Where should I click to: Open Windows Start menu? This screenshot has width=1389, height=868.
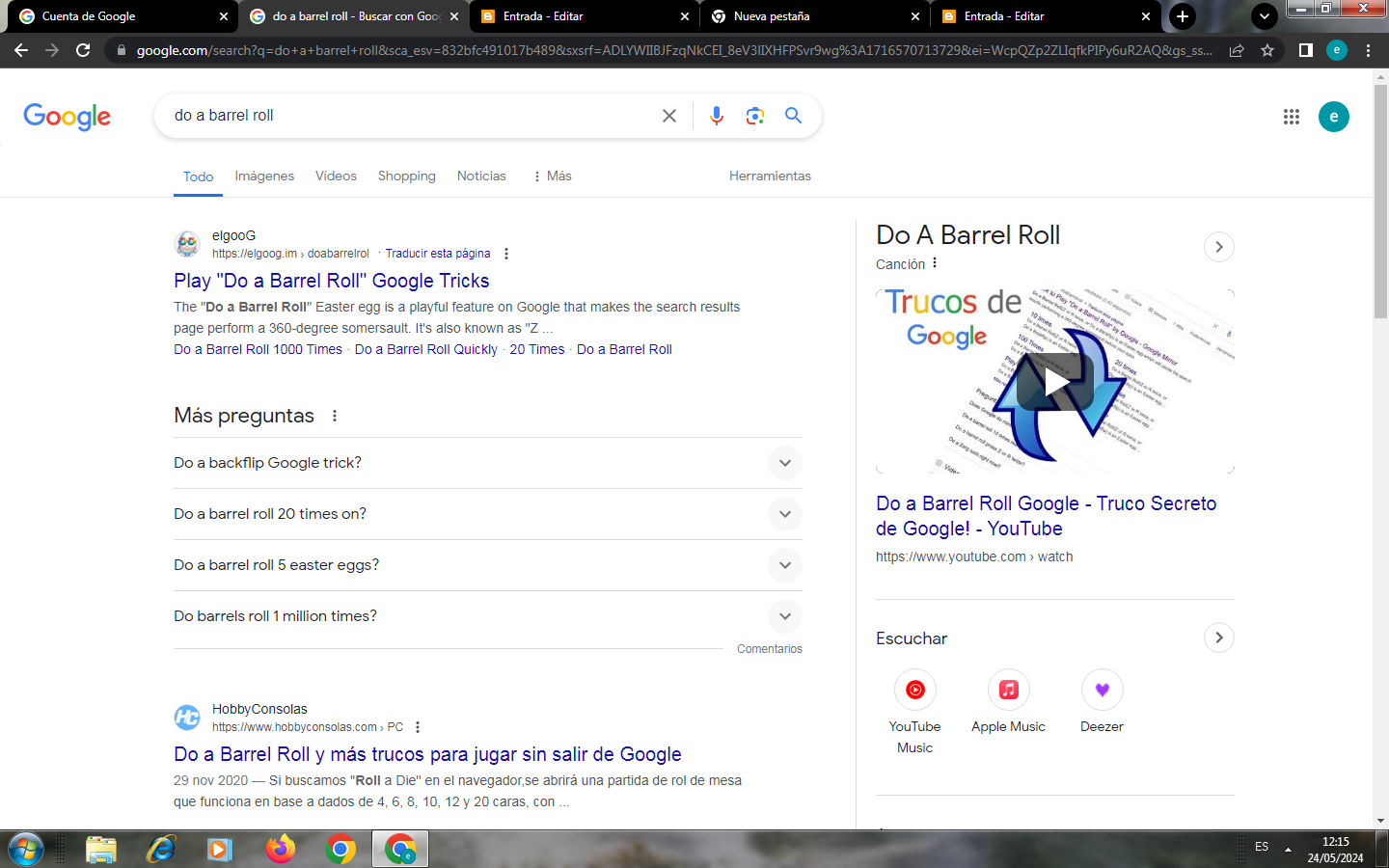point(26,850)
